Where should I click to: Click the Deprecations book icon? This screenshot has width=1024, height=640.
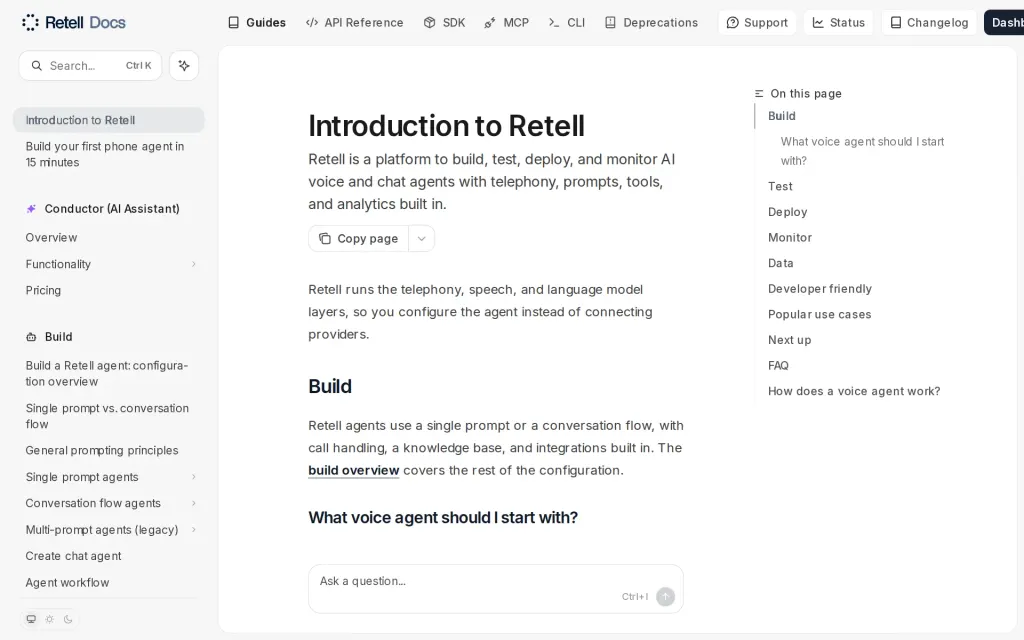coord(610,22)
